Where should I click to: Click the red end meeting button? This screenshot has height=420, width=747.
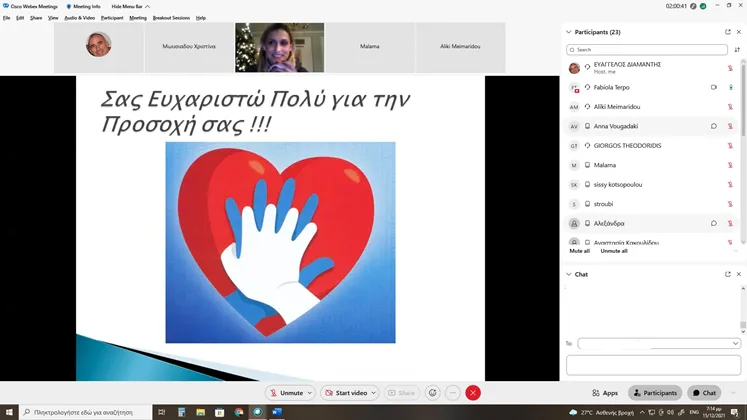click(x=473, y=393)
